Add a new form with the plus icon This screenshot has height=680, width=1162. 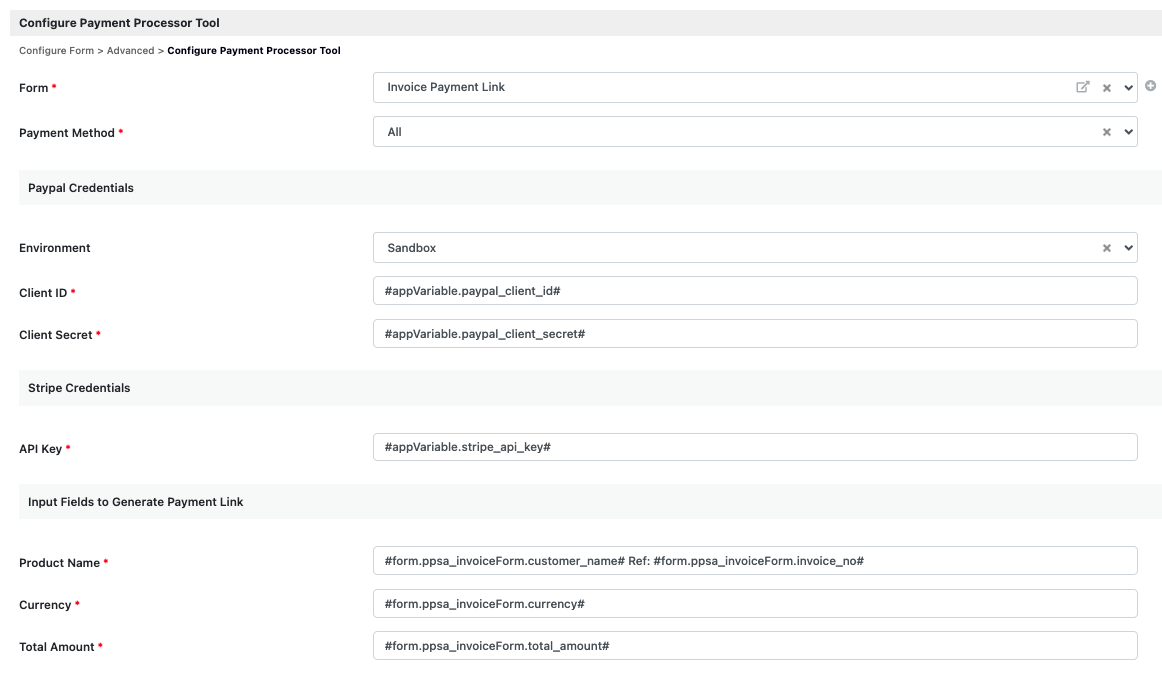1150,86
